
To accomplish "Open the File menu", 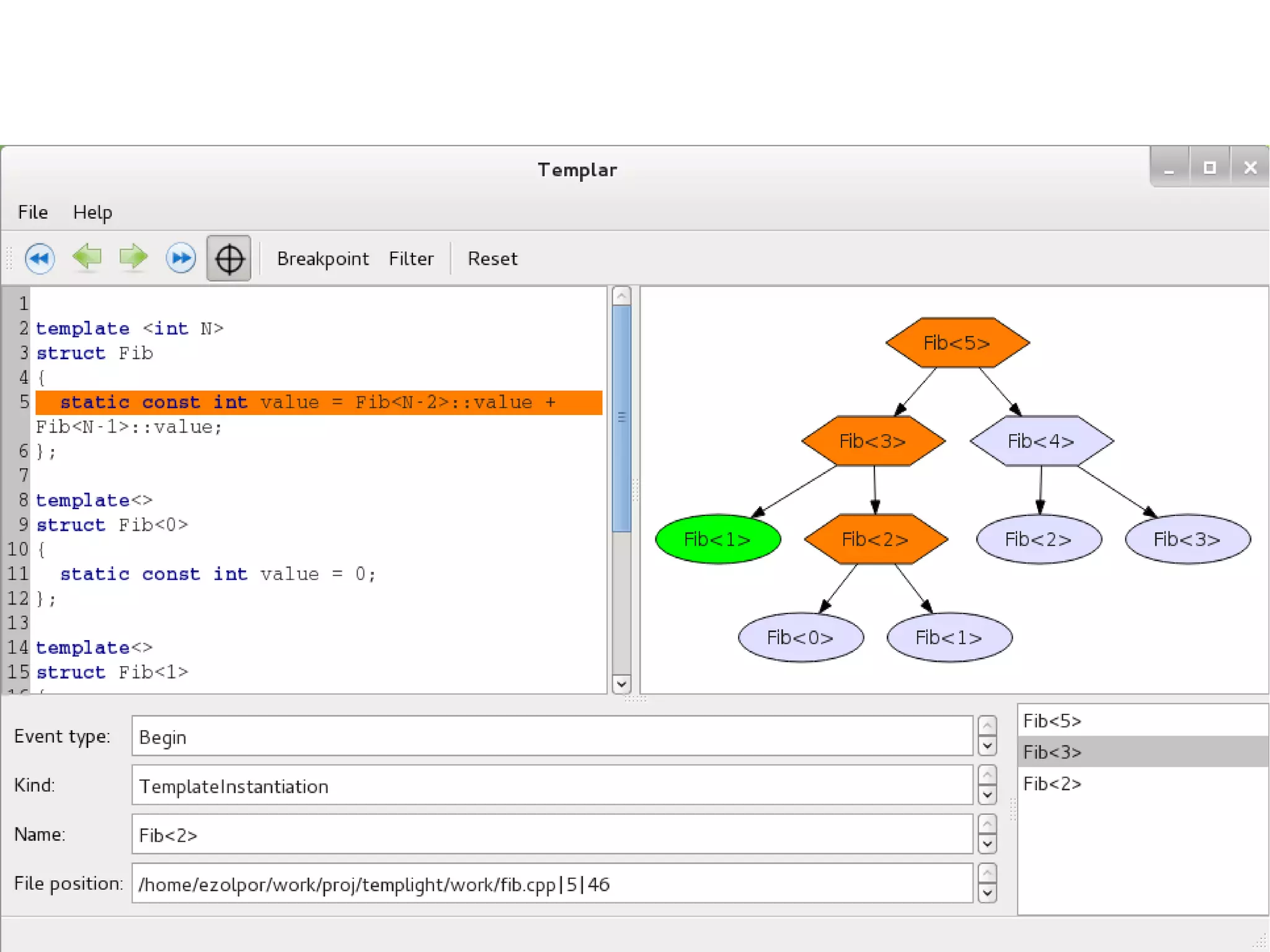I will pyautogui.click(x=33, y=212).
